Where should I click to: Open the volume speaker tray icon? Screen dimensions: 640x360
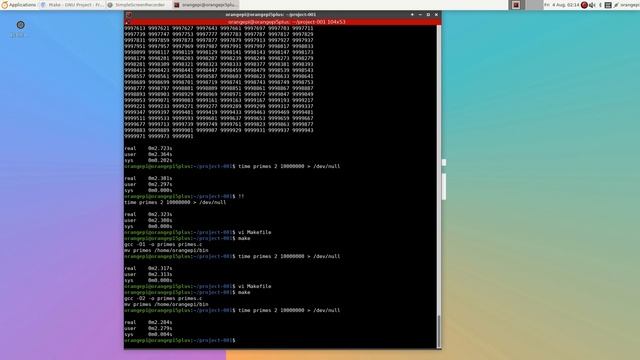coord(592,5)
